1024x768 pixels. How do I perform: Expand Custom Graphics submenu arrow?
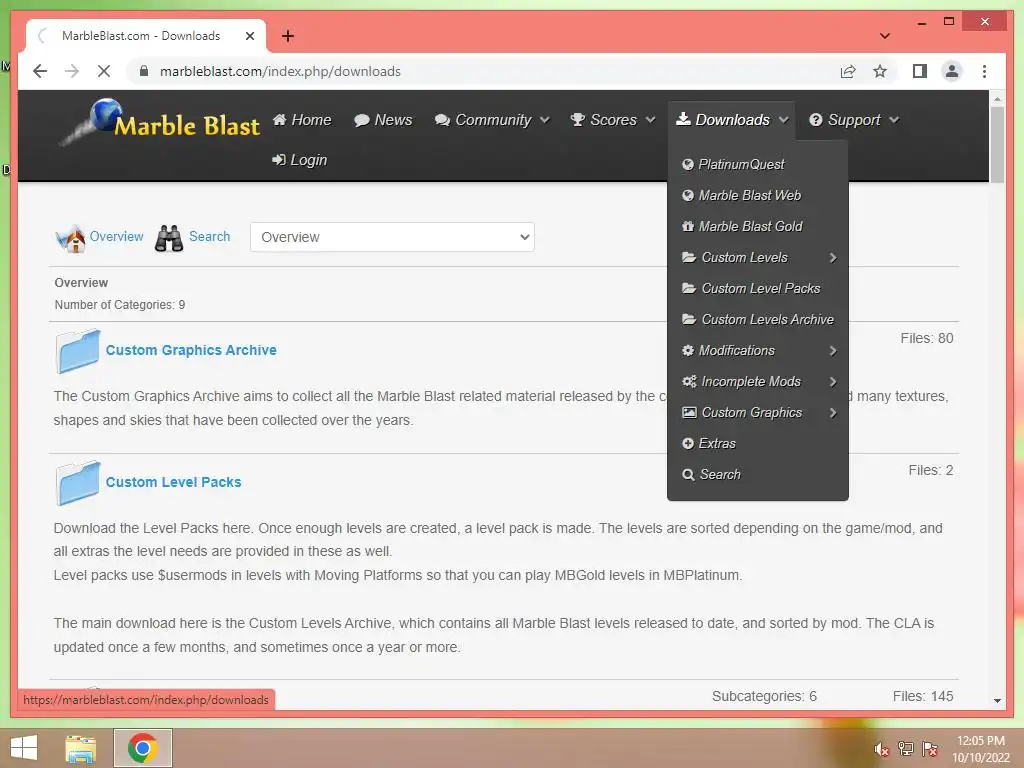[833, 413]
